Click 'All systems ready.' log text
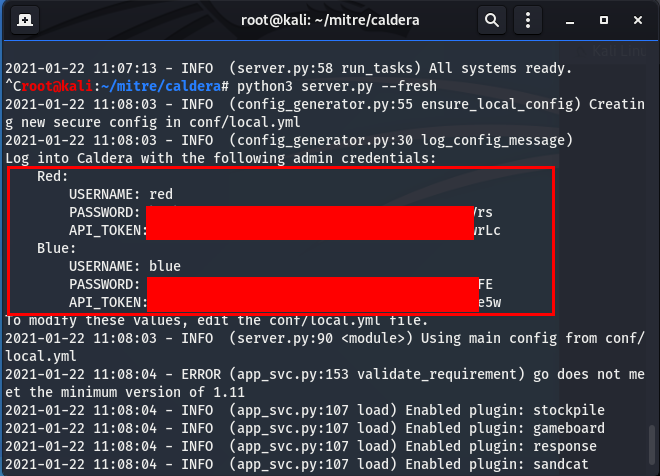Viewport: 660px width, 476px height. pyautogui.click(x=500, y=68)
